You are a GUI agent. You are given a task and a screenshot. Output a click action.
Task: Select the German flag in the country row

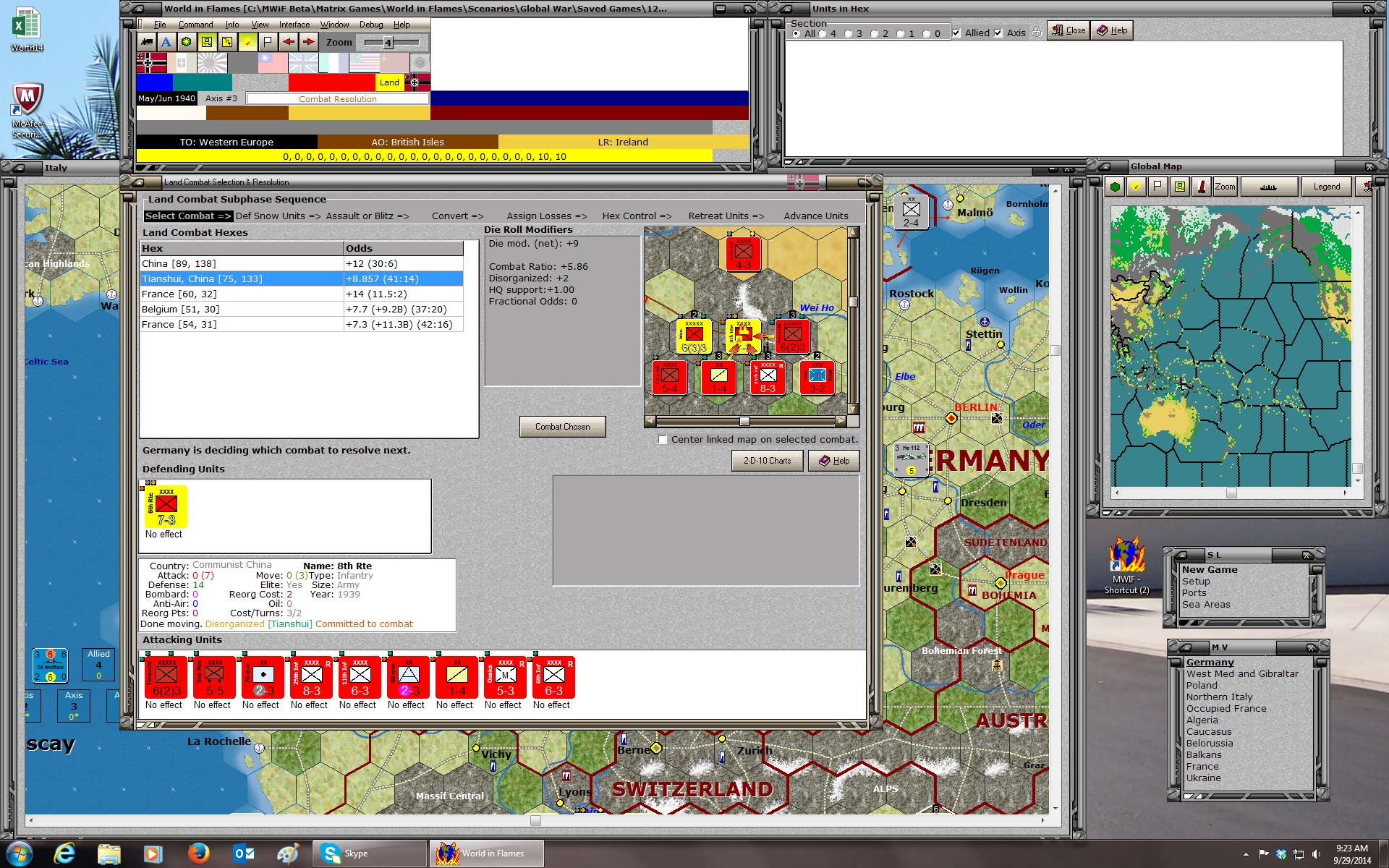pos(152,63)
